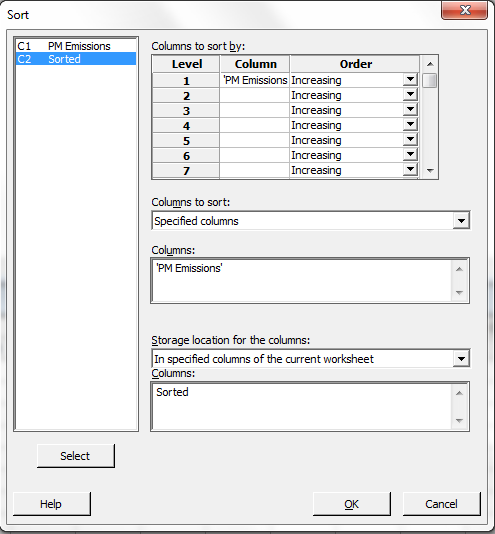
Task: Click the sort levels table scroll up arrow
Action: tap(430, 64)
